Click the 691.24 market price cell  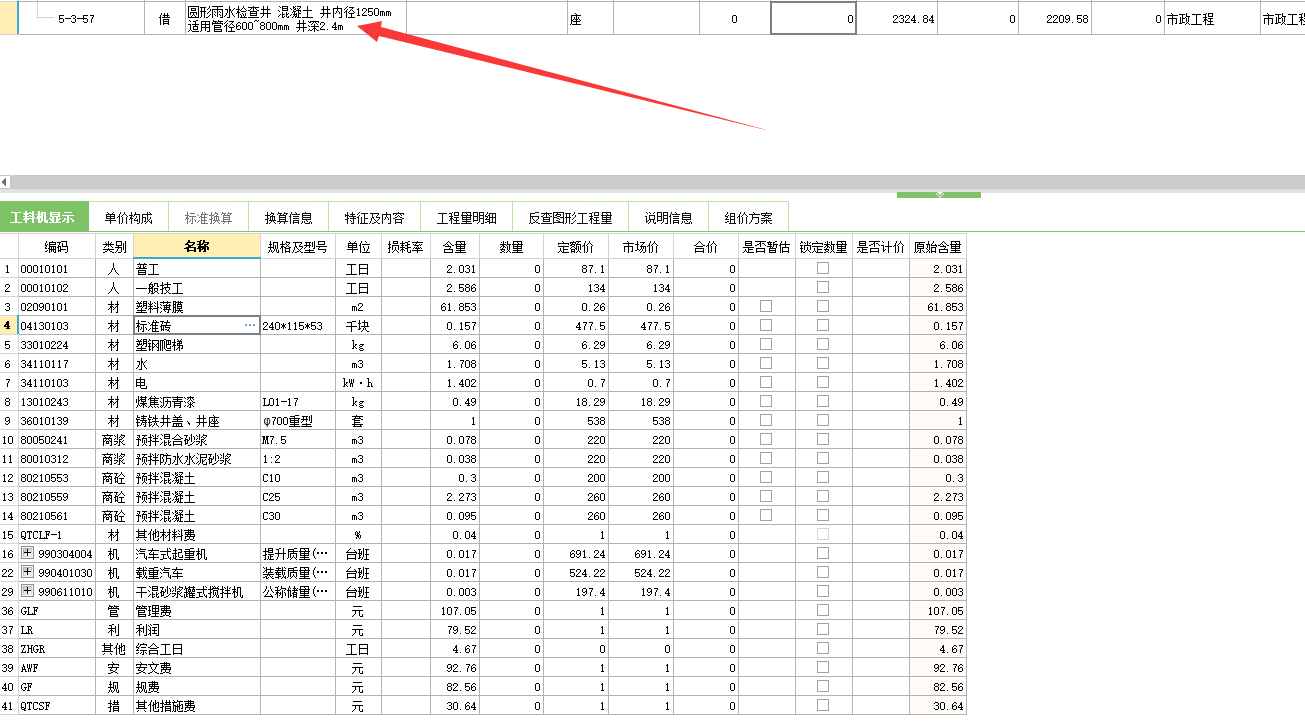[x=640, y=554]
